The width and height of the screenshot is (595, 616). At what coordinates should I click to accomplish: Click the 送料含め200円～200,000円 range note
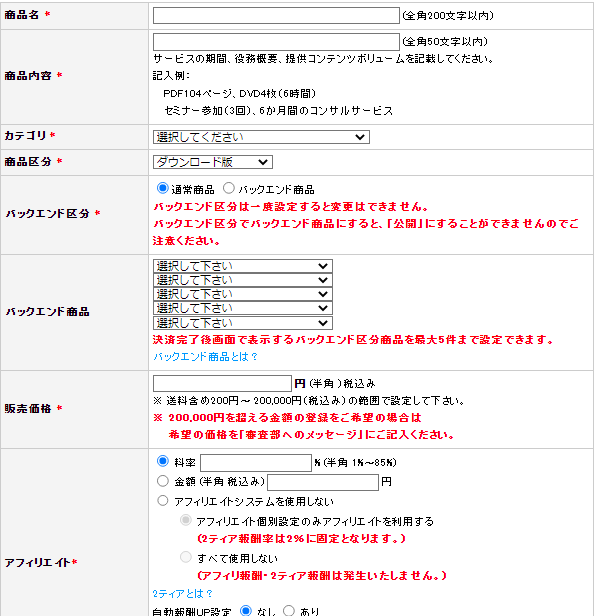(309, 401)
